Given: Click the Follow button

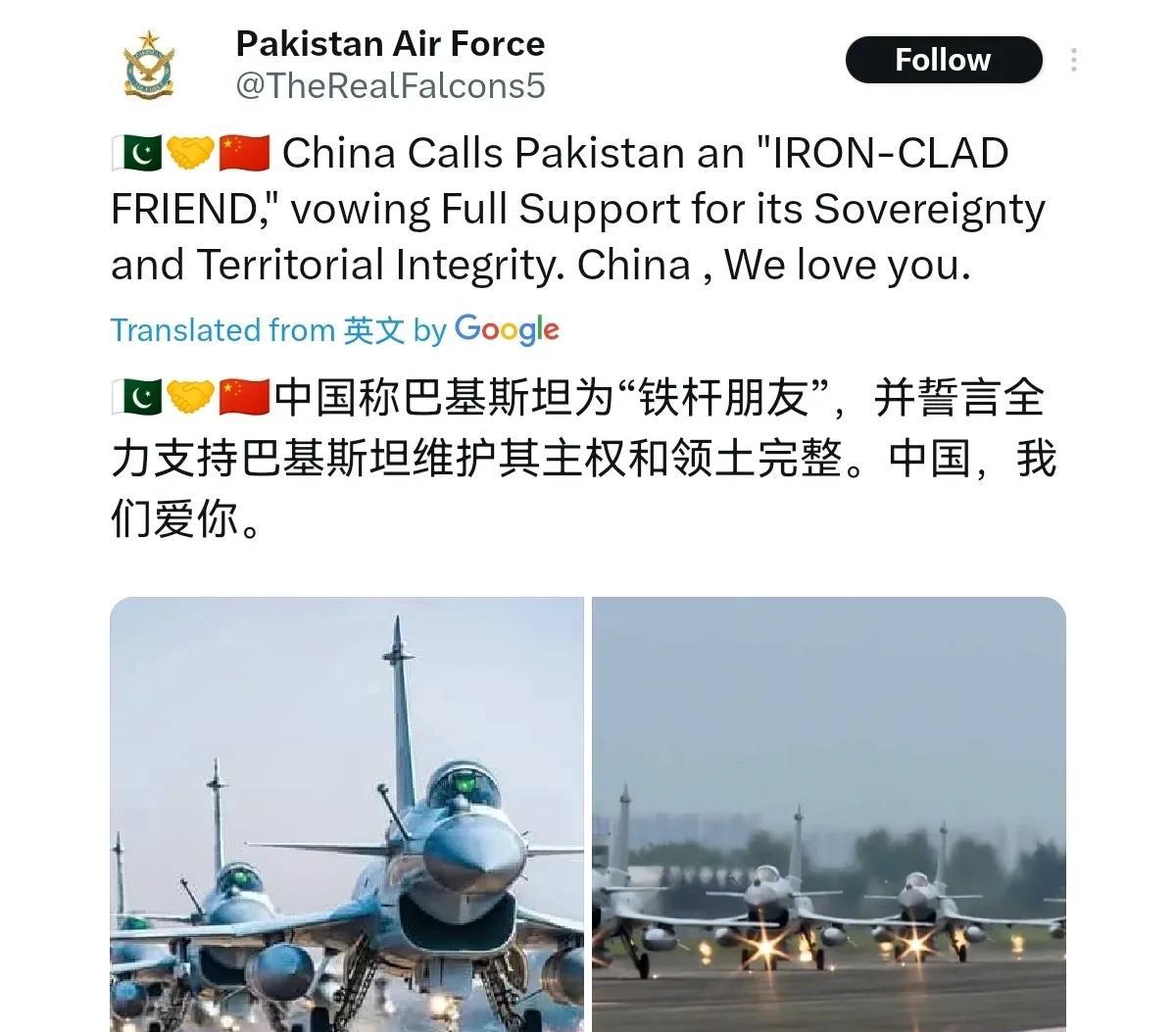Looking at the screenshot, I should click(x=944, y=60).
